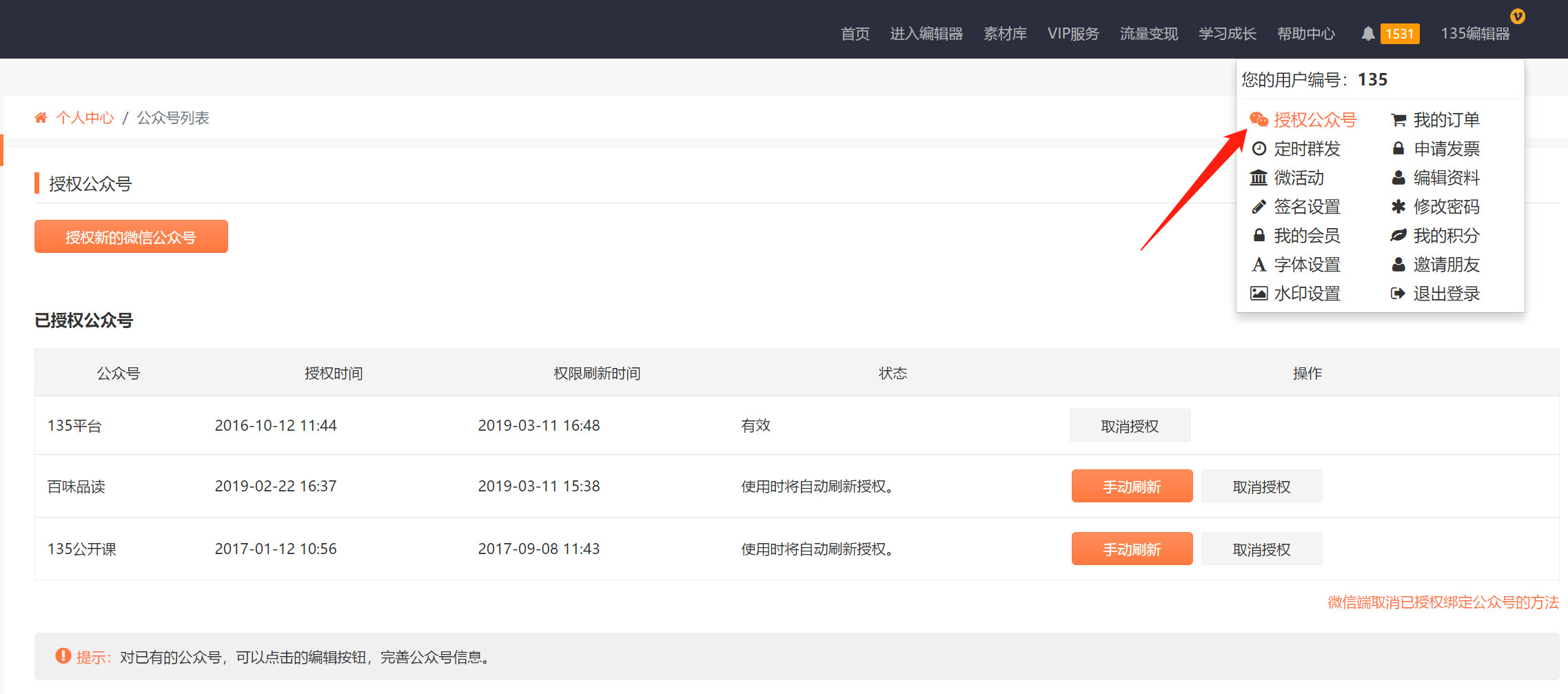Click the notification bell icon

(1367, 33)
